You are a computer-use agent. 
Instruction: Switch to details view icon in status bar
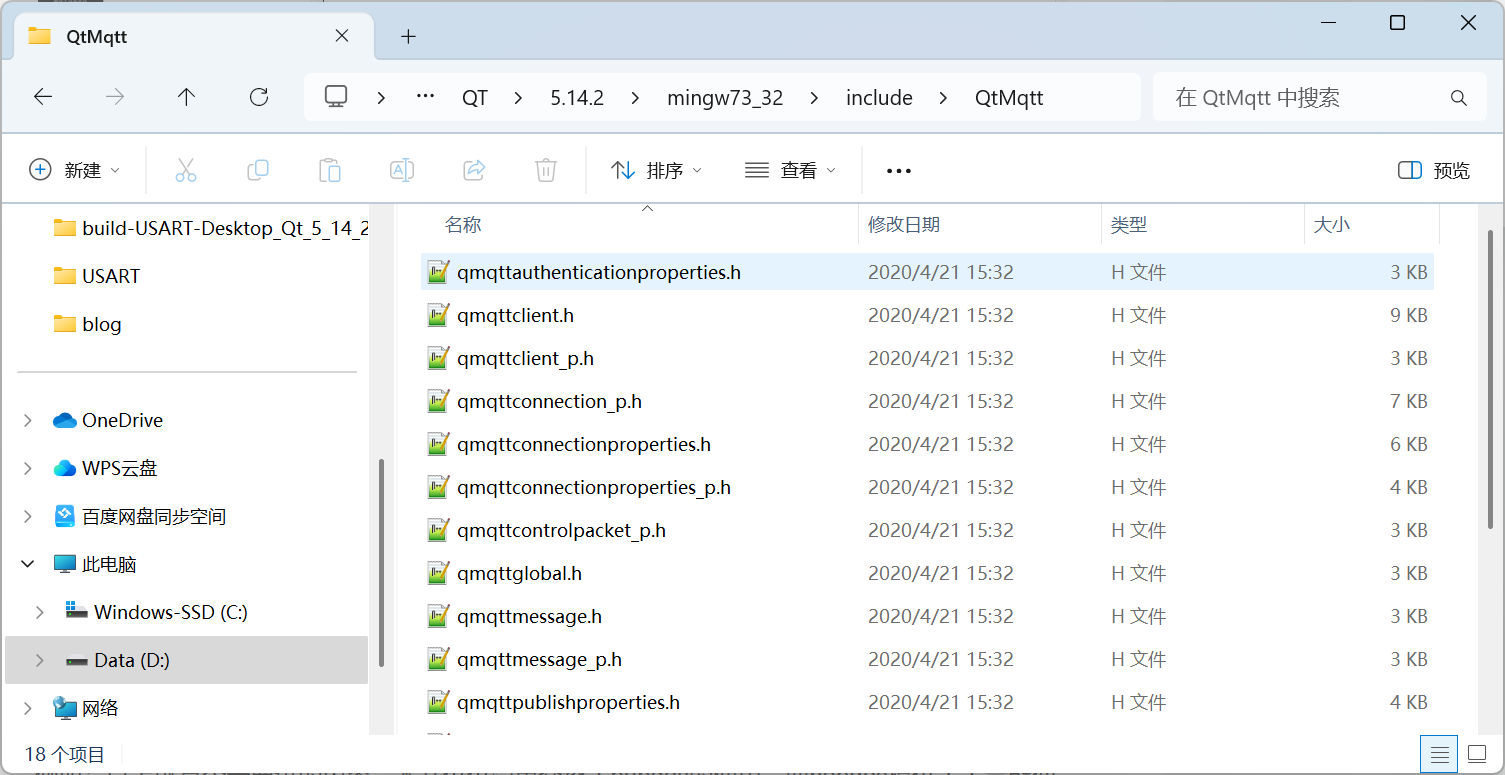click(x=1439, y=754)
